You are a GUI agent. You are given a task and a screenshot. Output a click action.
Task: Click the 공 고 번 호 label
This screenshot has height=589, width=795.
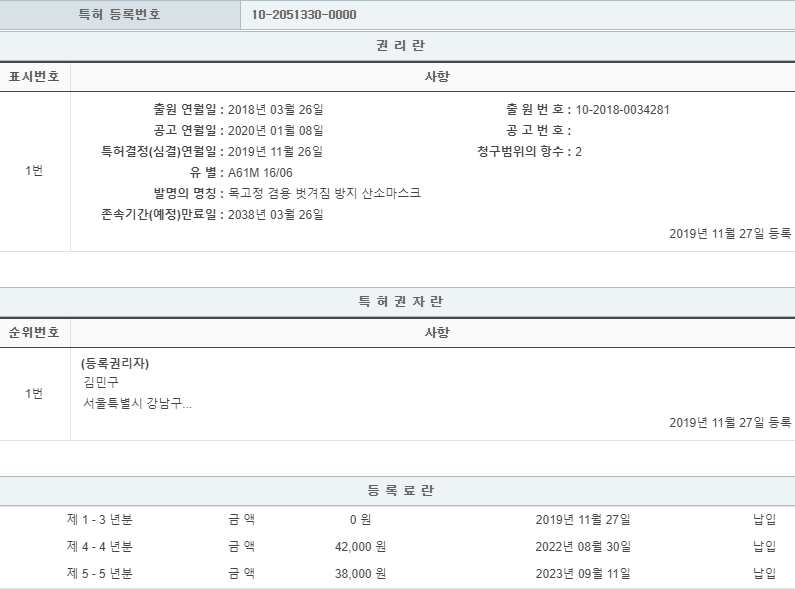[538, 131]
